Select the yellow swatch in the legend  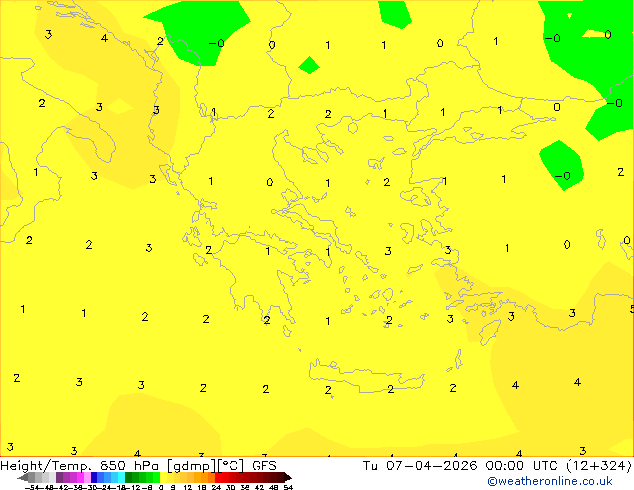(x=163, y=477)
